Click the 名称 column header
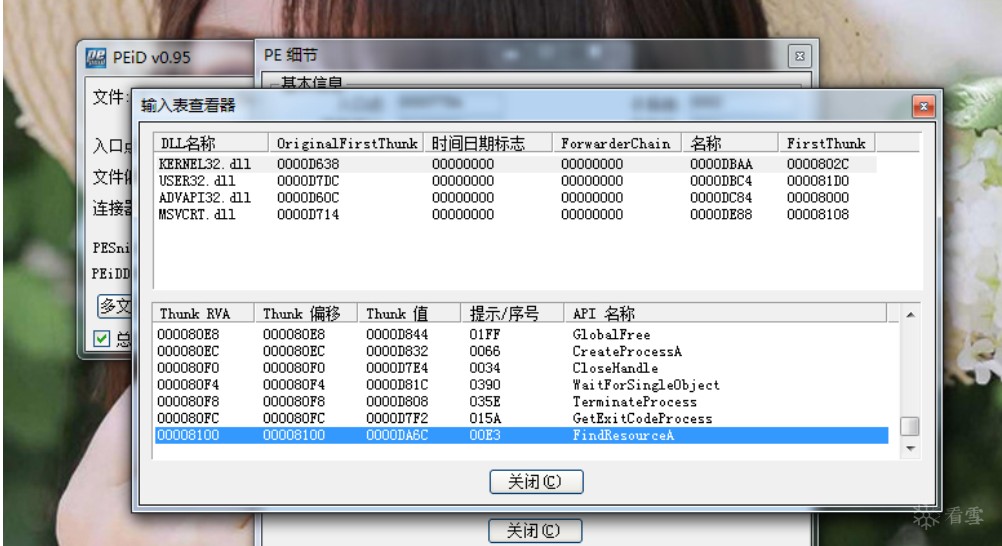The image size is (1002, 546). coord(730,143)
